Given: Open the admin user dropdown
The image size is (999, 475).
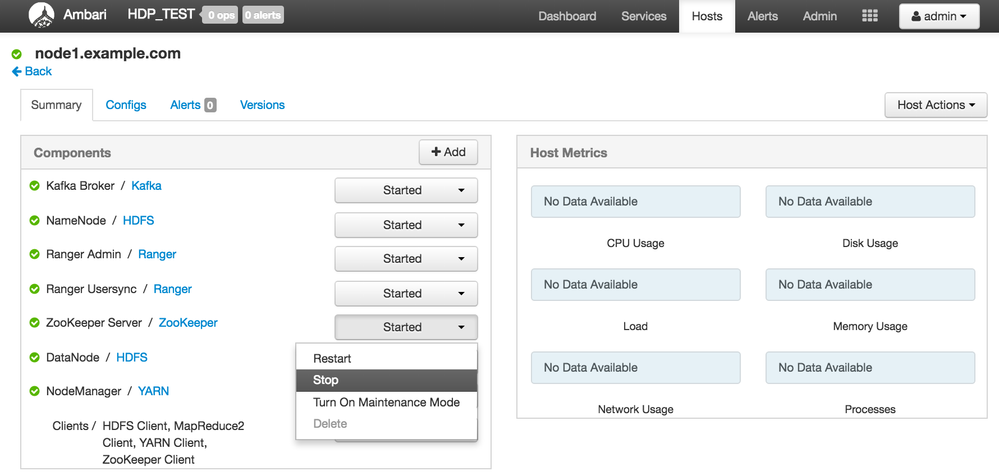Looking at the screenshot, I should click(939, 16).
